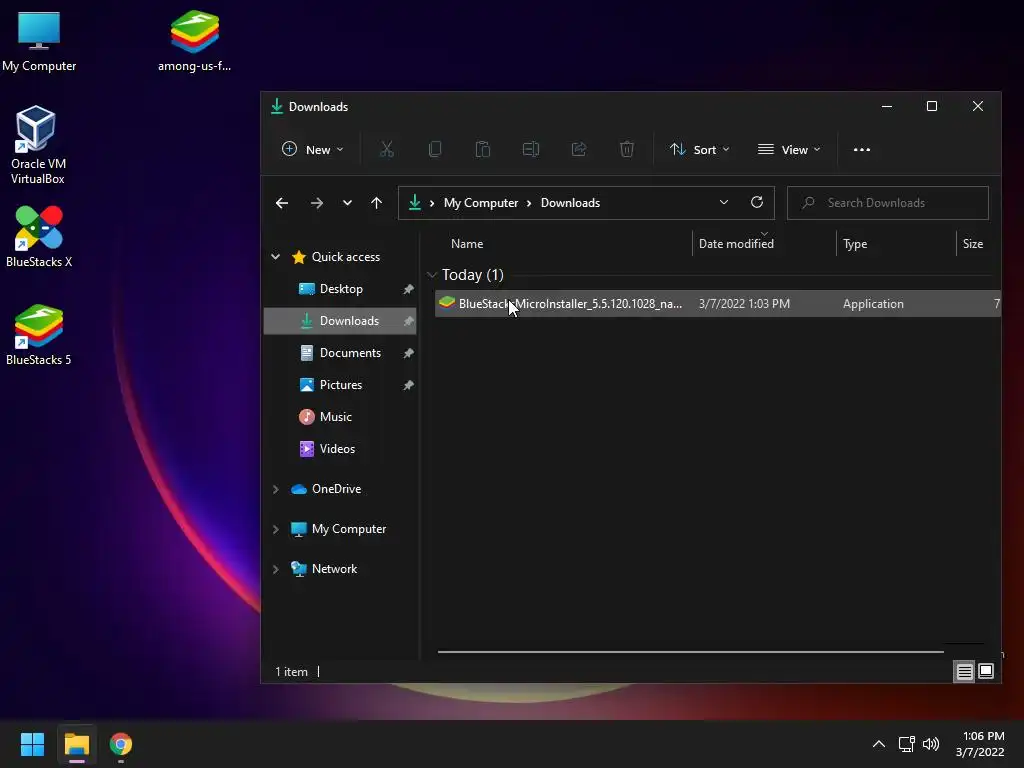Minimize the Downloads window
The height and width of the screenshot is (768, 1024).
(887, 106)
